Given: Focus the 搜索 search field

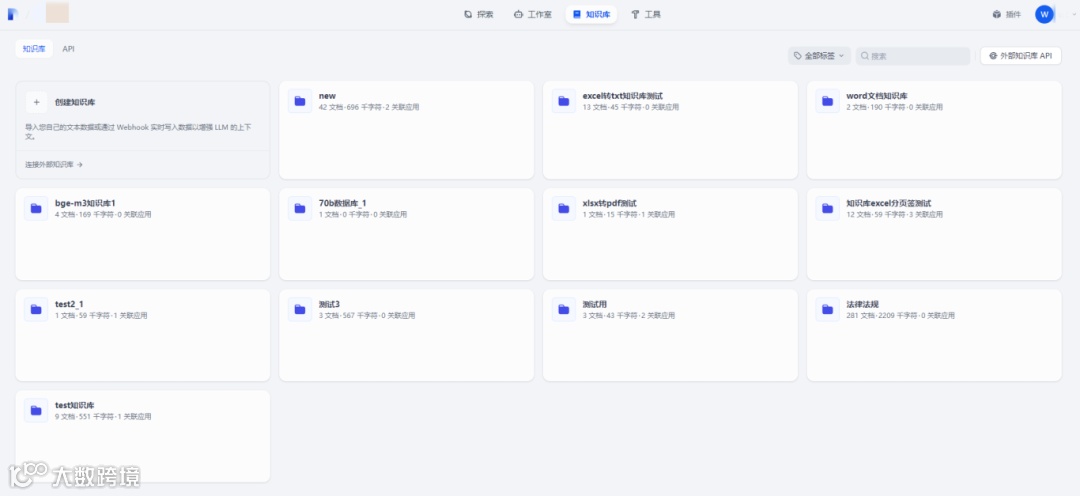Looking at the screenshot, I should pyautogui.click(x=913, y=56).
